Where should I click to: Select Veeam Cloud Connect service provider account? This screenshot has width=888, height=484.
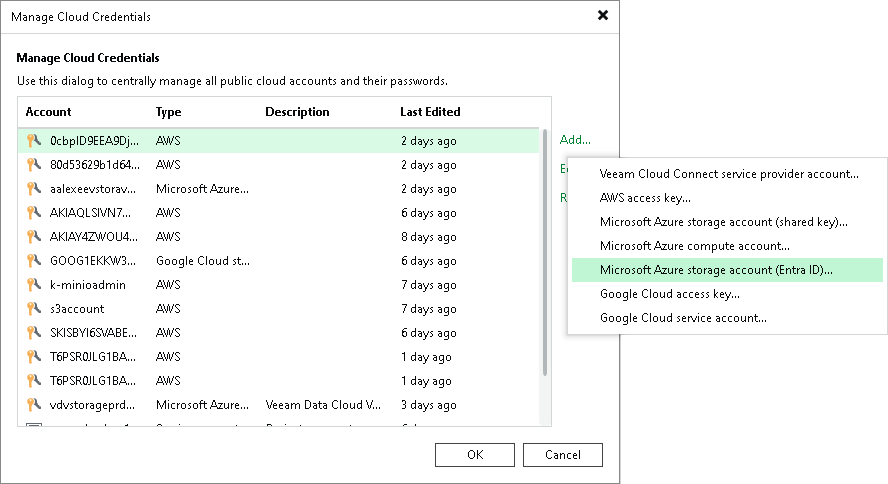point(727,174)
